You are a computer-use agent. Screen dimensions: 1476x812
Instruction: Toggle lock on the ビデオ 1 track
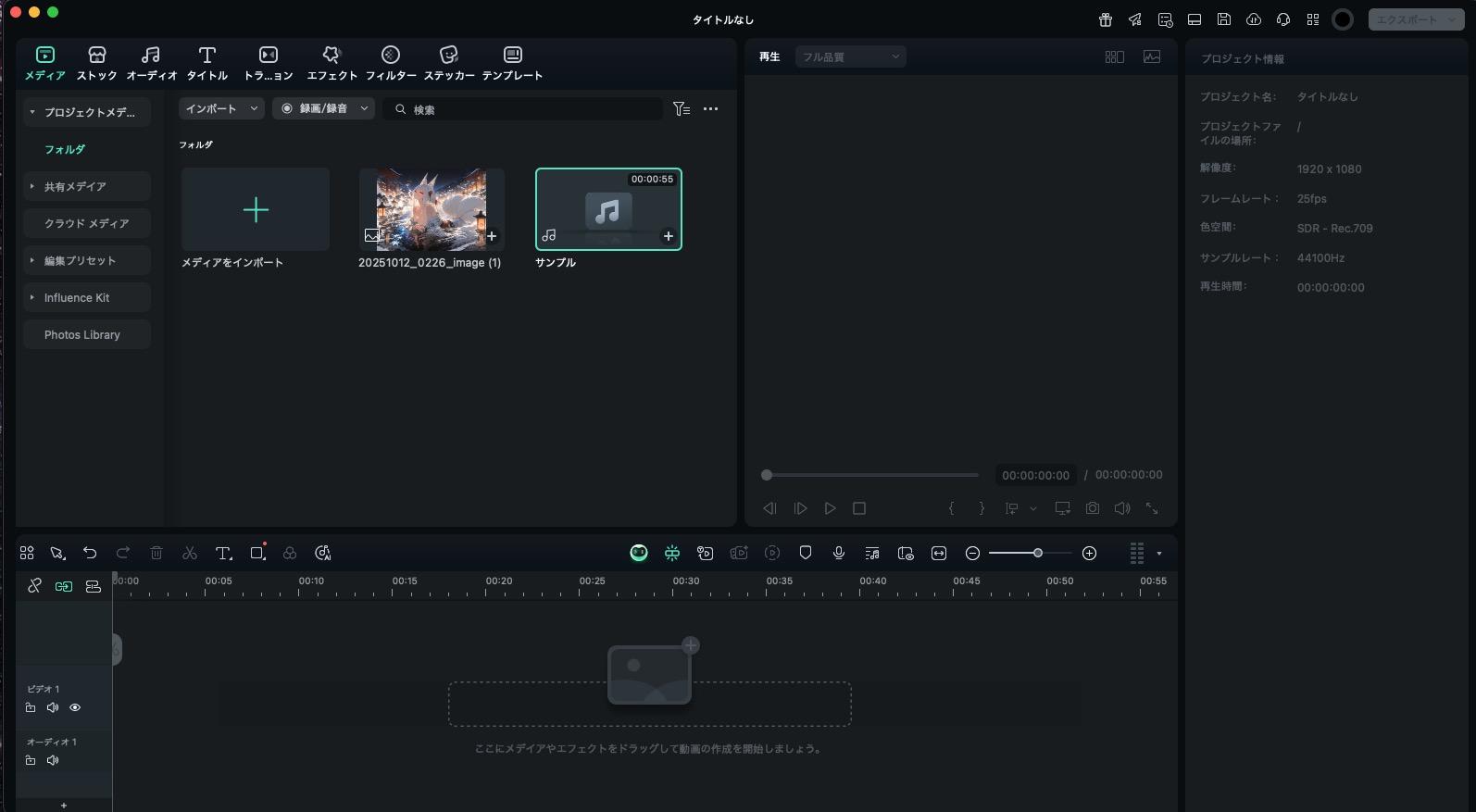[31, 707]
